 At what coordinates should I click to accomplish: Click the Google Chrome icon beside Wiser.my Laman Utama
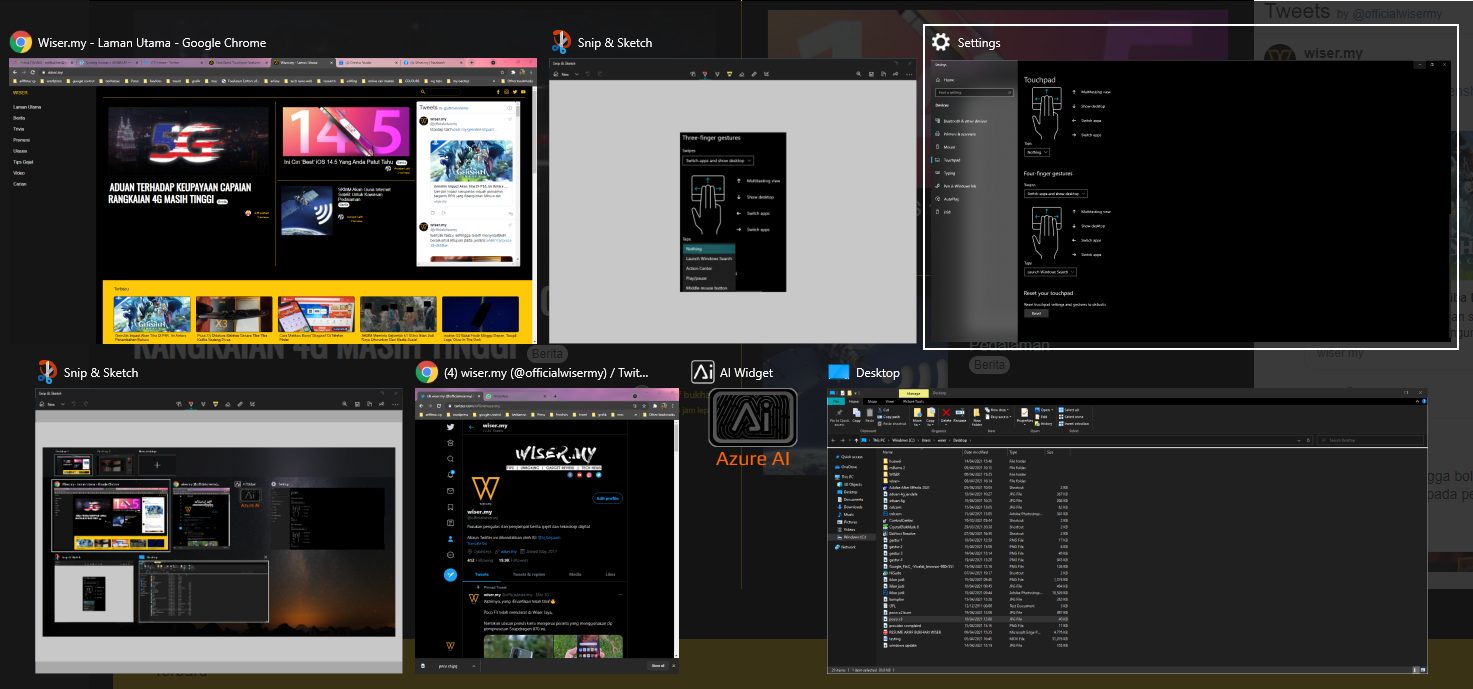click(20, 42)
